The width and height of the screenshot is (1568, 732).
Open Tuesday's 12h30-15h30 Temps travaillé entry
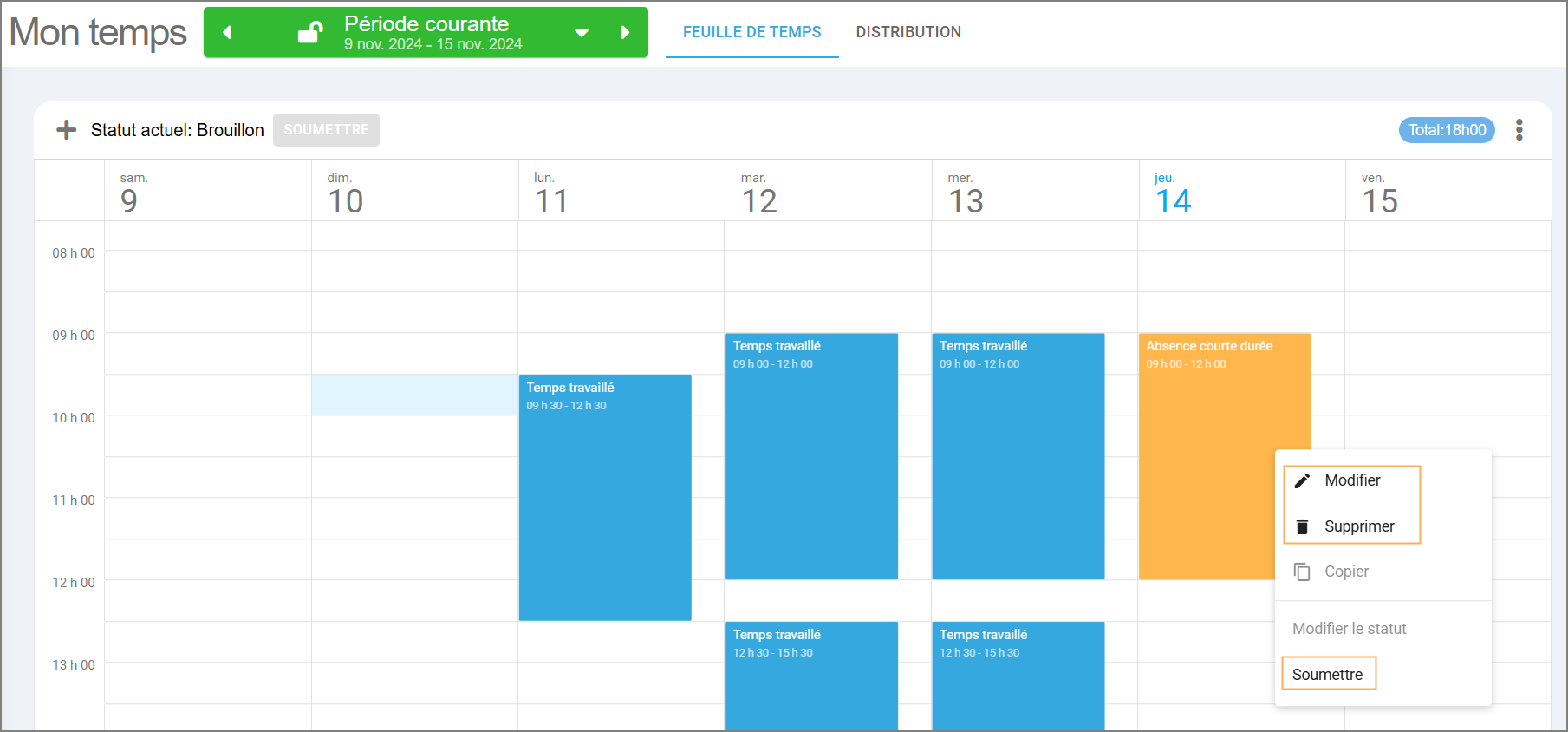pyautogui.click(x=811, y=676)
